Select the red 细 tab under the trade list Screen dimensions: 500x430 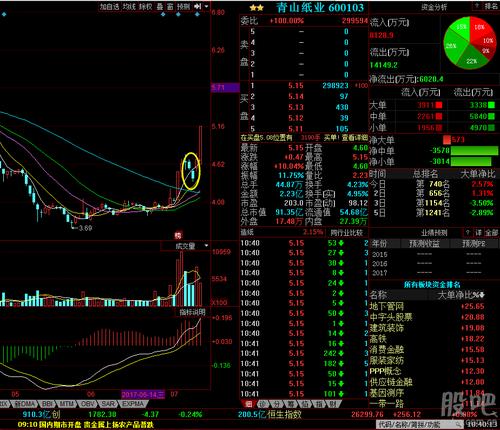coord(249,404)
